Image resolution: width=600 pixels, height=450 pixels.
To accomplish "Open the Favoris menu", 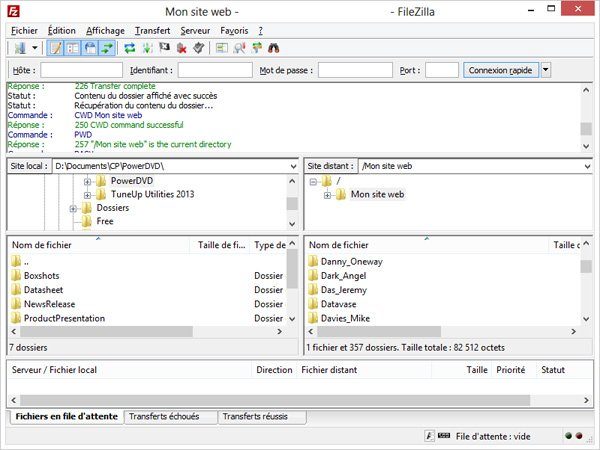I will (234, 31).
